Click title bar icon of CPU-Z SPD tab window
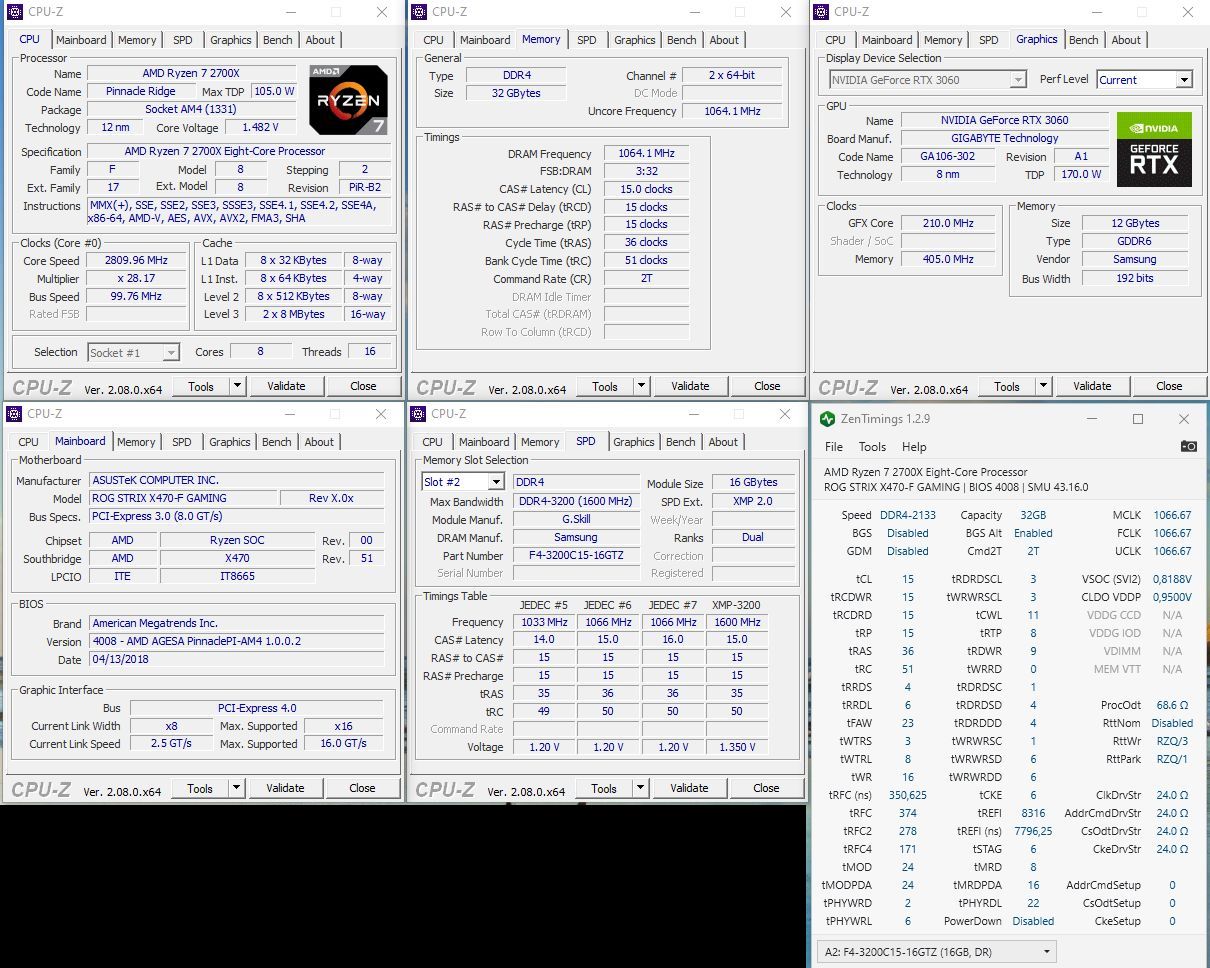1210x968 pixels. pos(418,414)
